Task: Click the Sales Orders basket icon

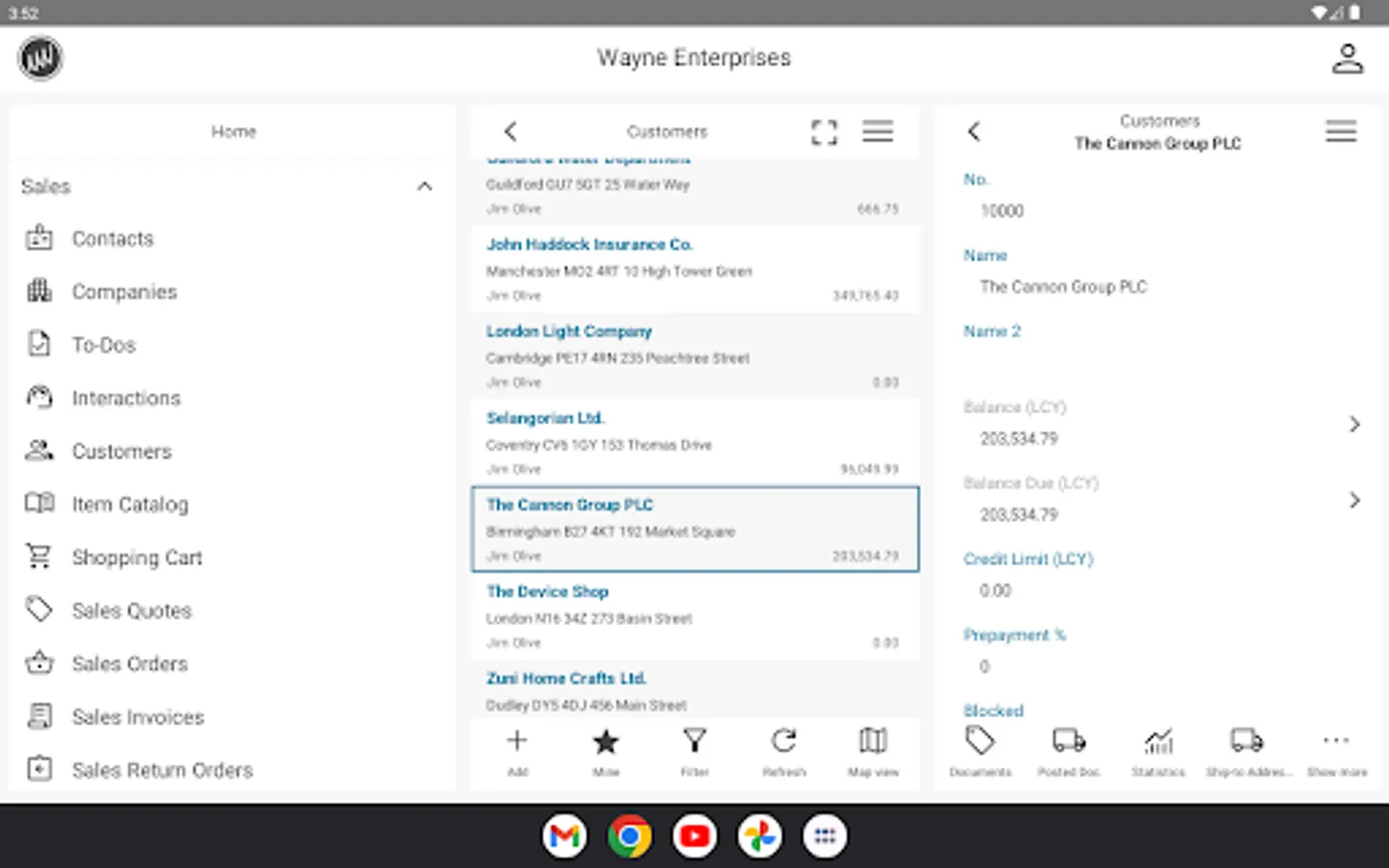Action: (40, 662)
